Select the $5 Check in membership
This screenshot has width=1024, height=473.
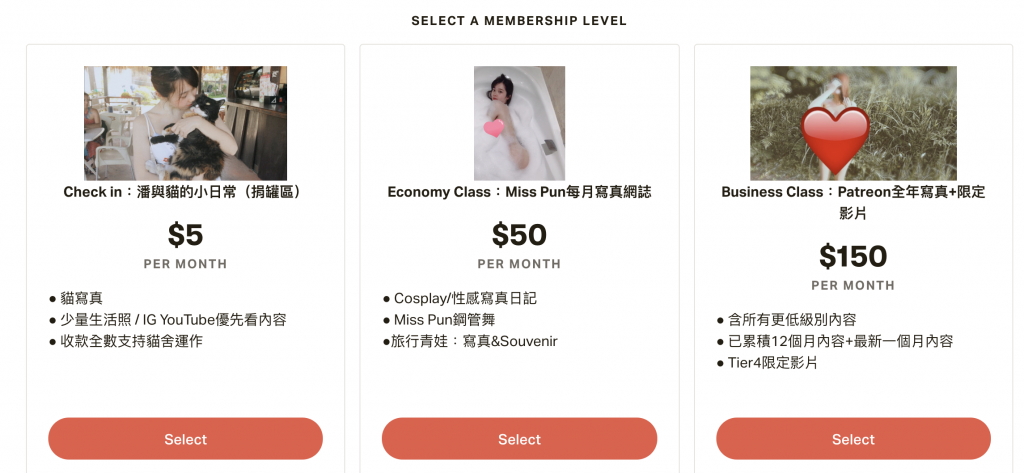(185, 439)
